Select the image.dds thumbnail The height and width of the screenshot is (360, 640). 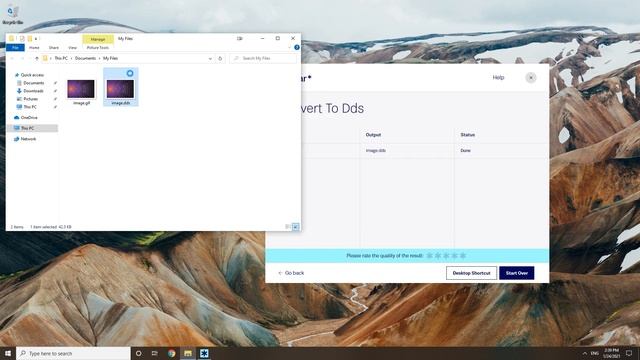click(x=121, y=88)
